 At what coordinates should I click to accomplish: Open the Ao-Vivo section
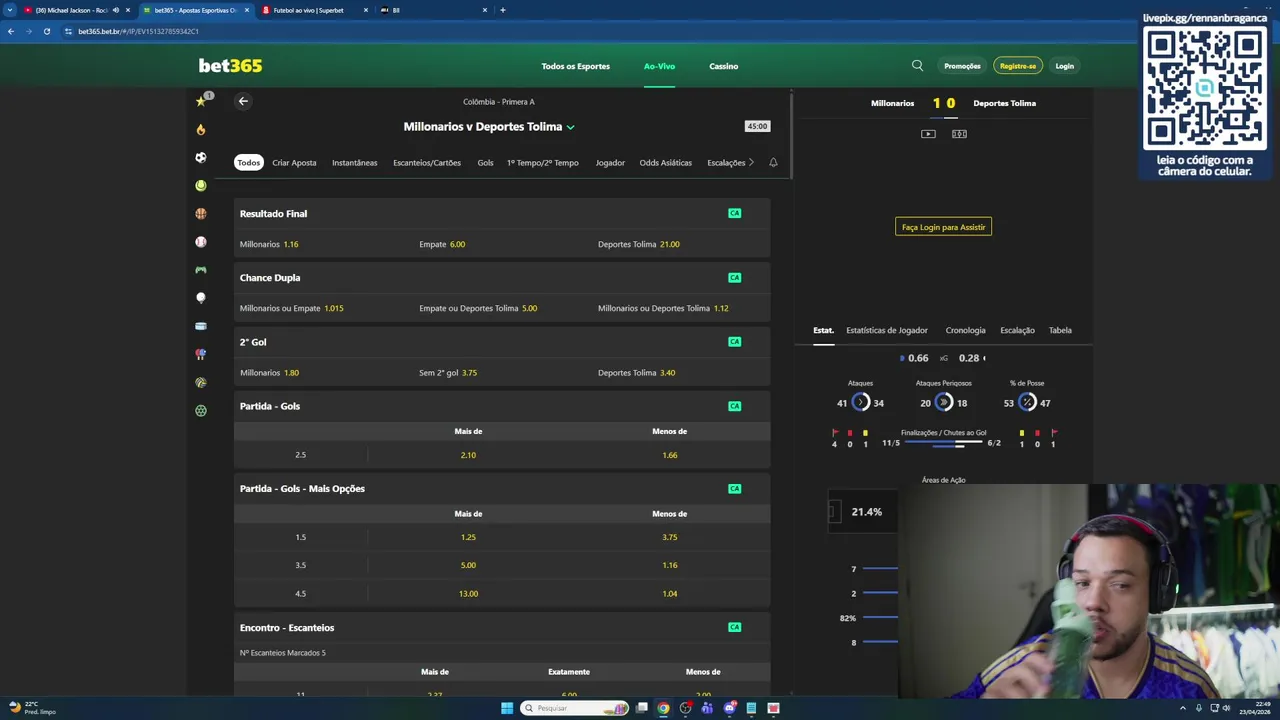659,66
